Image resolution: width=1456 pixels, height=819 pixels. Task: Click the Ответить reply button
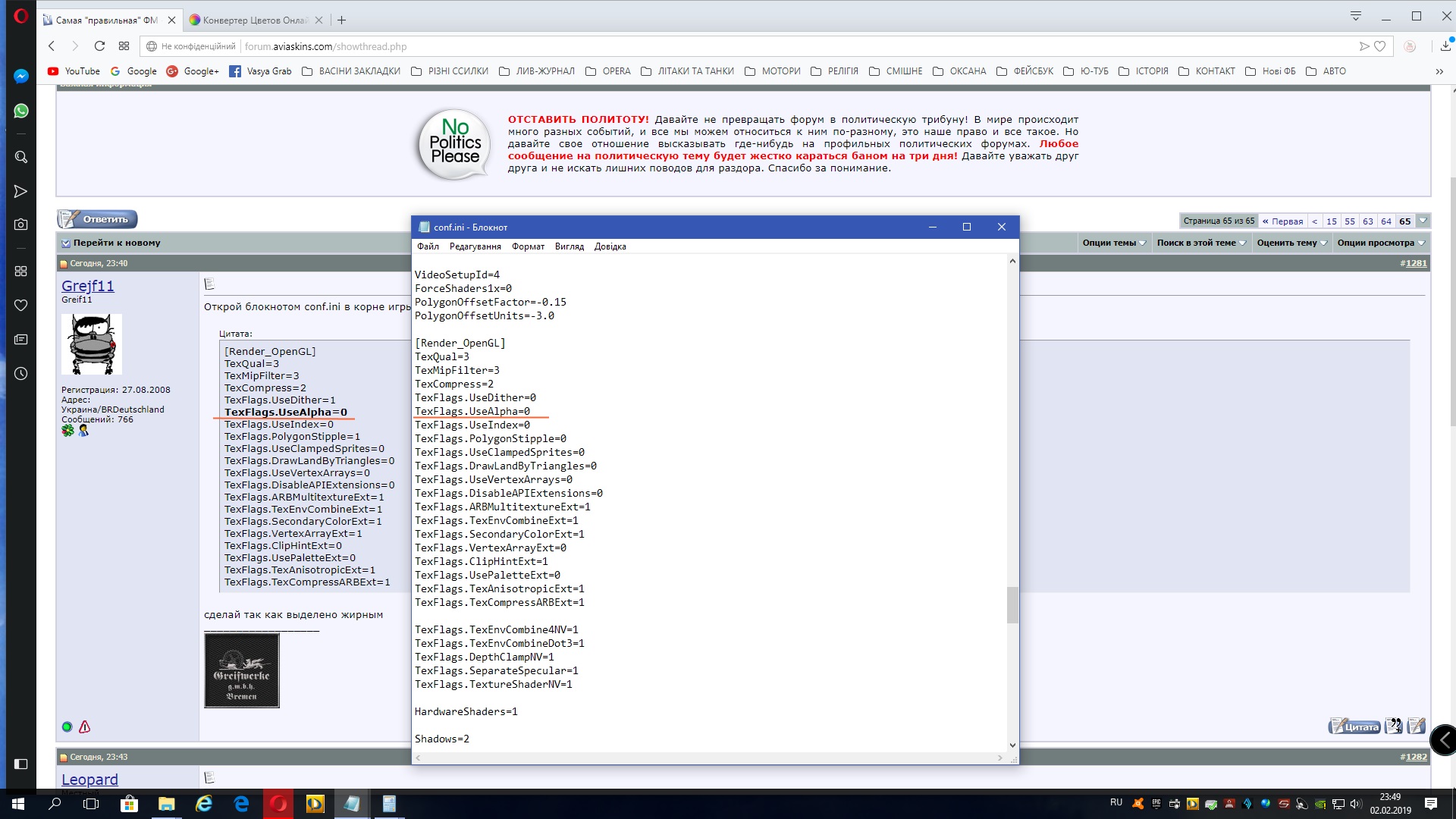pos(98,219)
